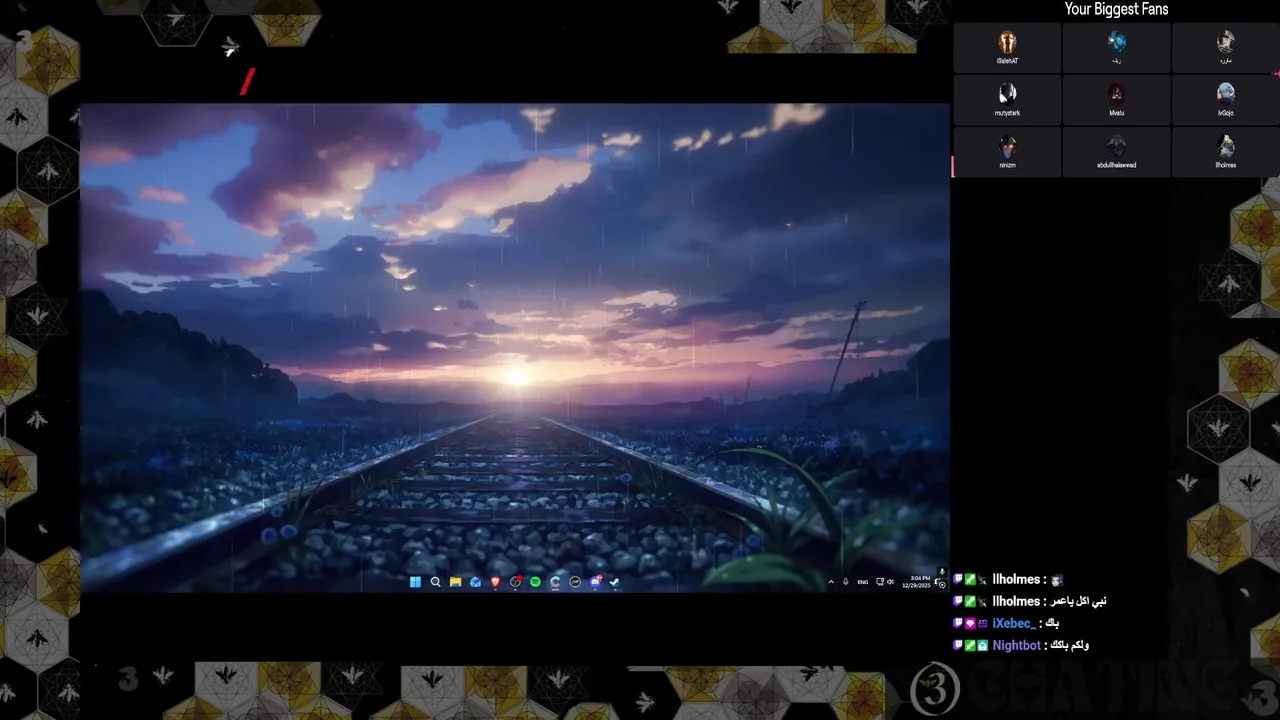This screenshot has height=720, width=1280.
Task: Select the top-right fan card avatar
Action: (x=1225, y=42)
